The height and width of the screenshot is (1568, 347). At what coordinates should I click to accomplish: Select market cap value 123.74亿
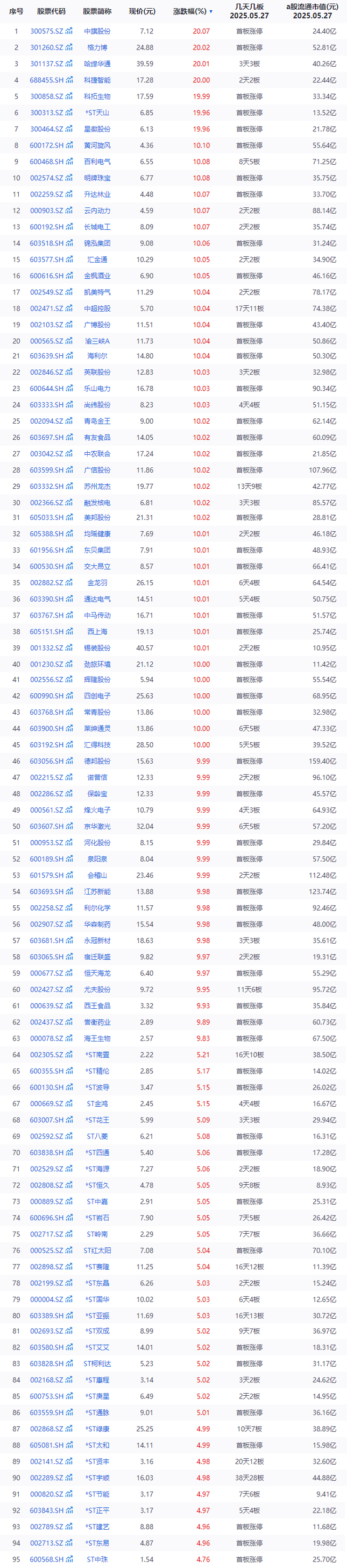pyautogui.click(x=323, y=892)
